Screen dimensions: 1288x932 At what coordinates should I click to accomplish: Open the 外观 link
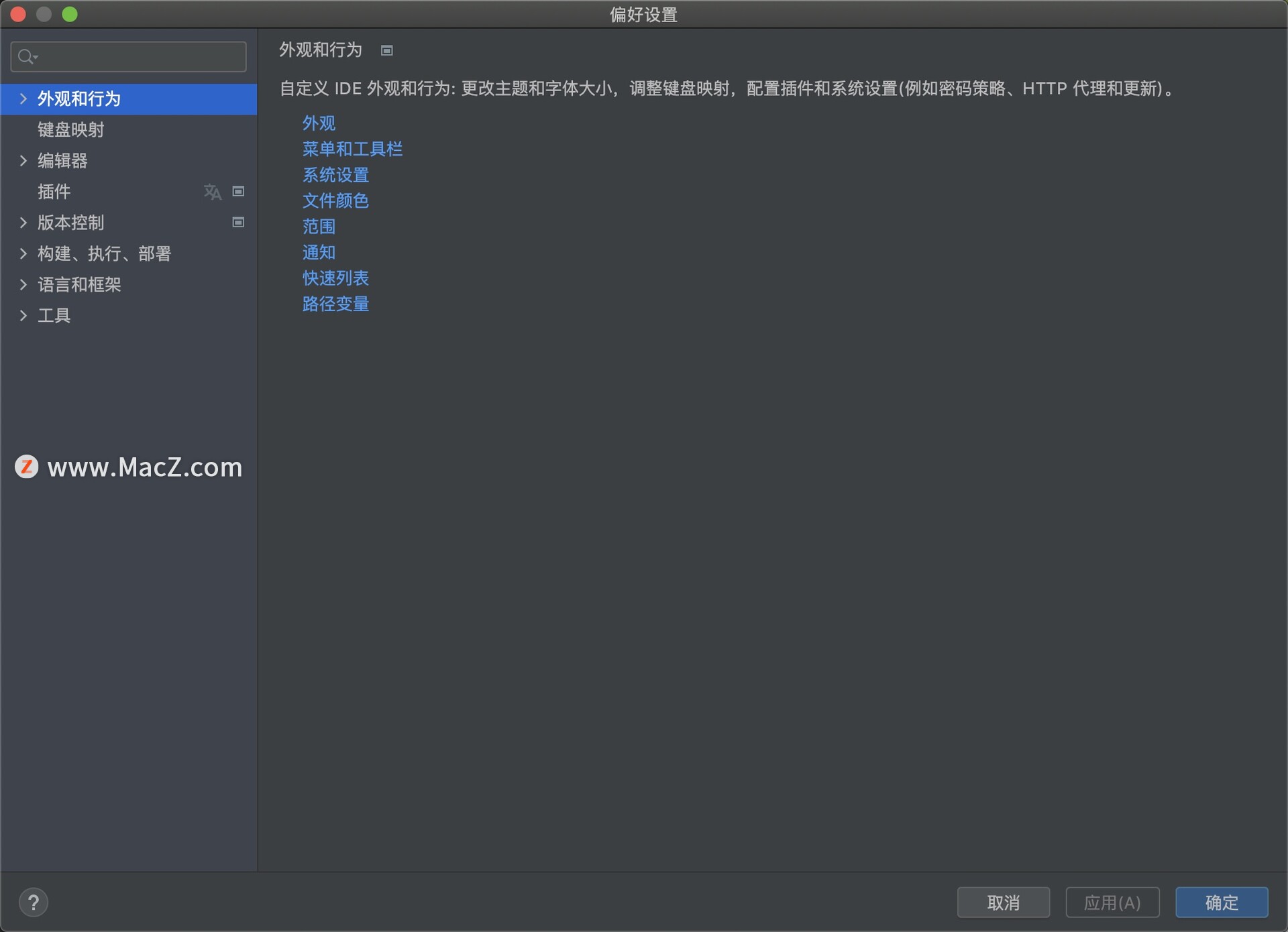pyautogui.click(x=319, y=123)
